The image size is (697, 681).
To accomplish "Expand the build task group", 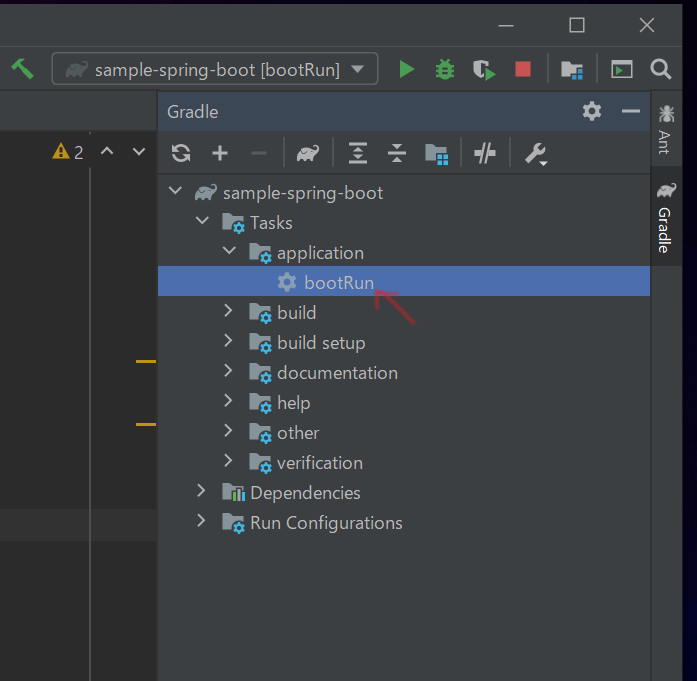I will pos(228,311).
